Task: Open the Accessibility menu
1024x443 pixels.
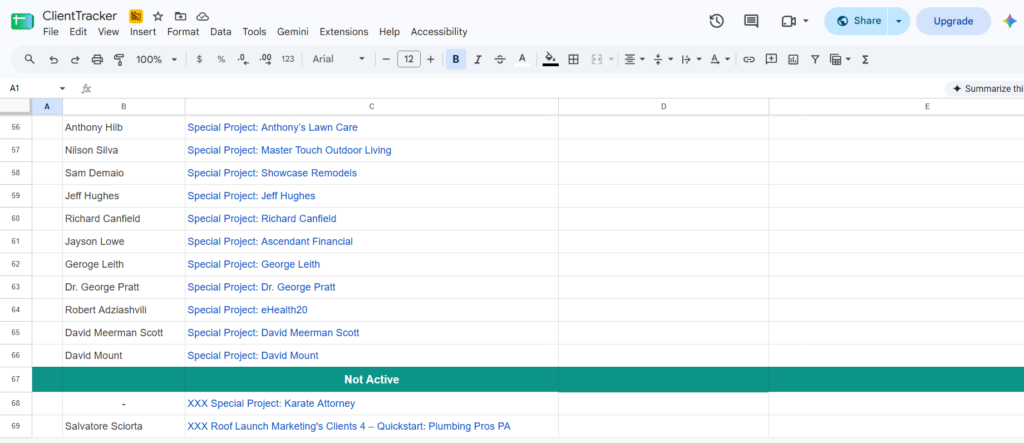Action: [x=439, y=31]
